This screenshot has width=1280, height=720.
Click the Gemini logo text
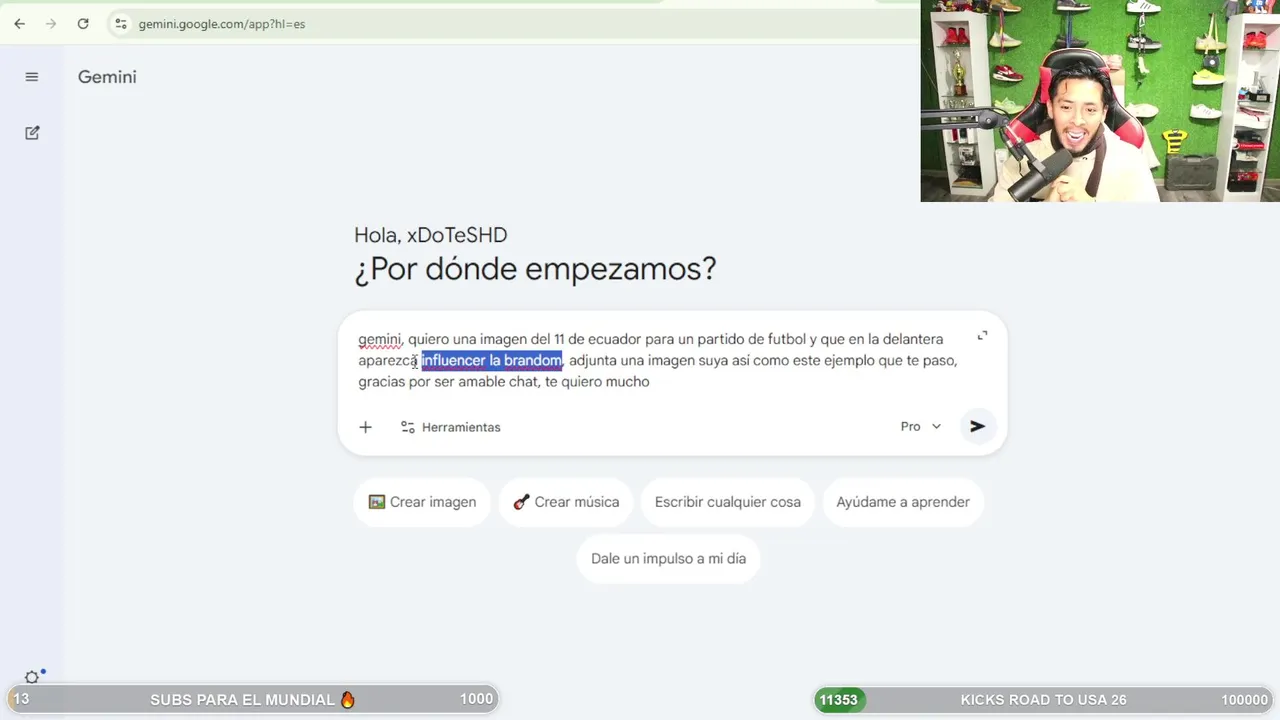point(107,77)
